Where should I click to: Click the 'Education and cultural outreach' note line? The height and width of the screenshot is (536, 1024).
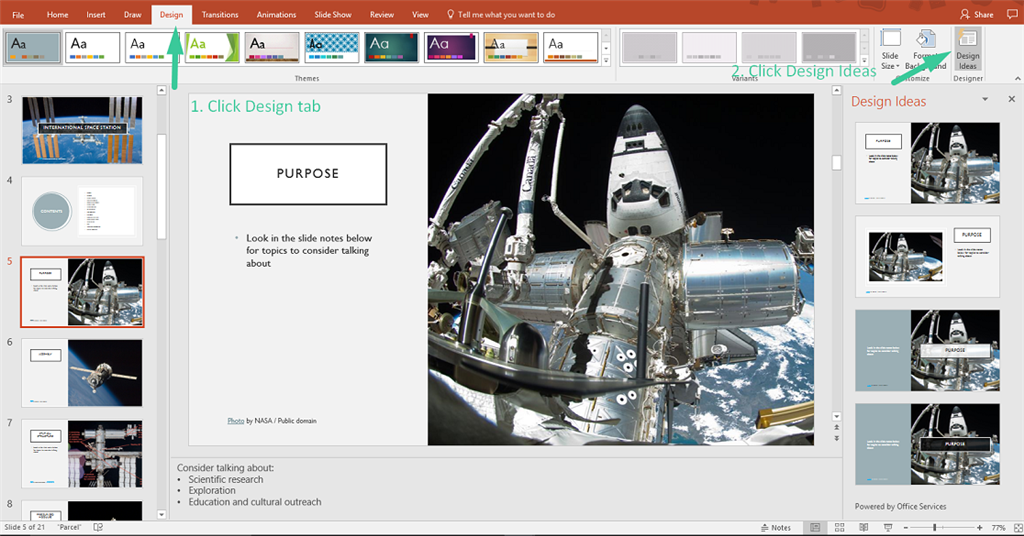(255, 502)
